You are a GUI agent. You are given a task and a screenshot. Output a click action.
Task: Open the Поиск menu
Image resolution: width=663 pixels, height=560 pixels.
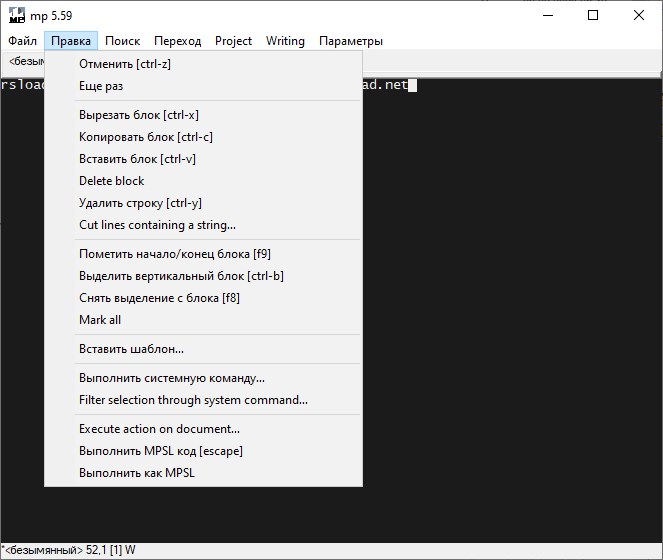123,41
